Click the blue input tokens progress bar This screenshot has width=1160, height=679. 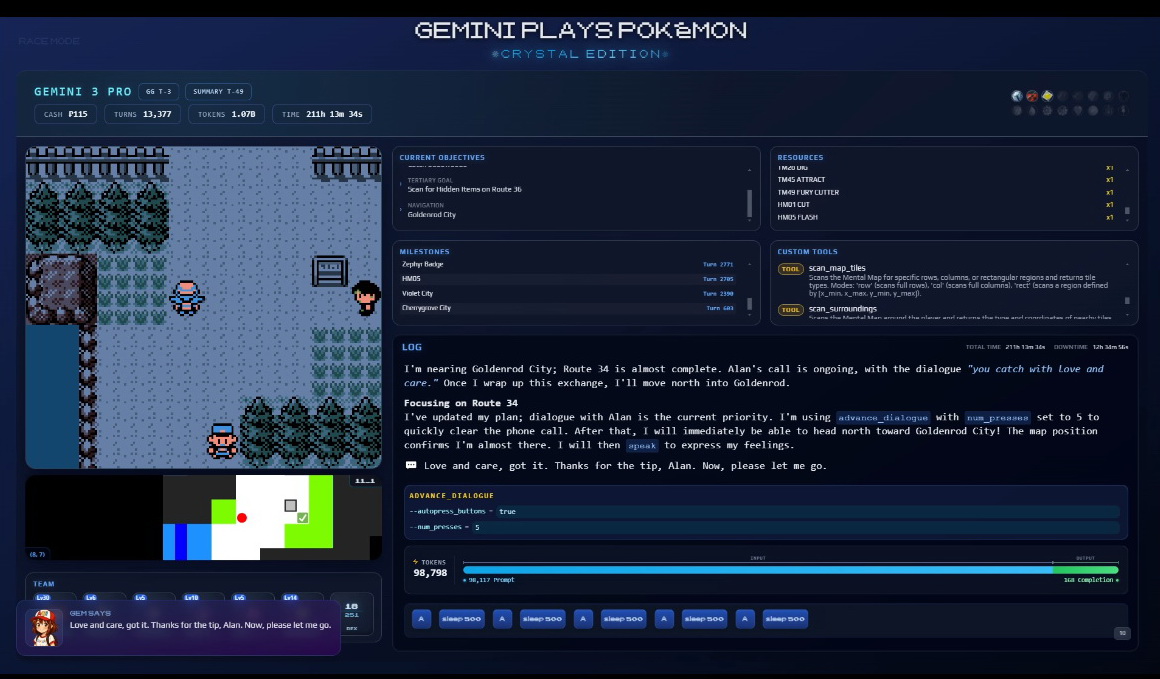[756, 569]
